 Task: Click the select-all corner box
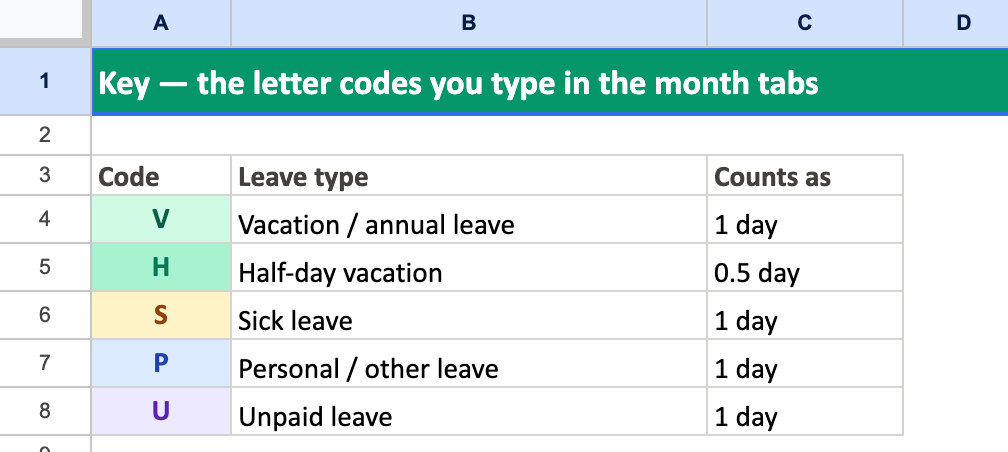click(41, 19)
